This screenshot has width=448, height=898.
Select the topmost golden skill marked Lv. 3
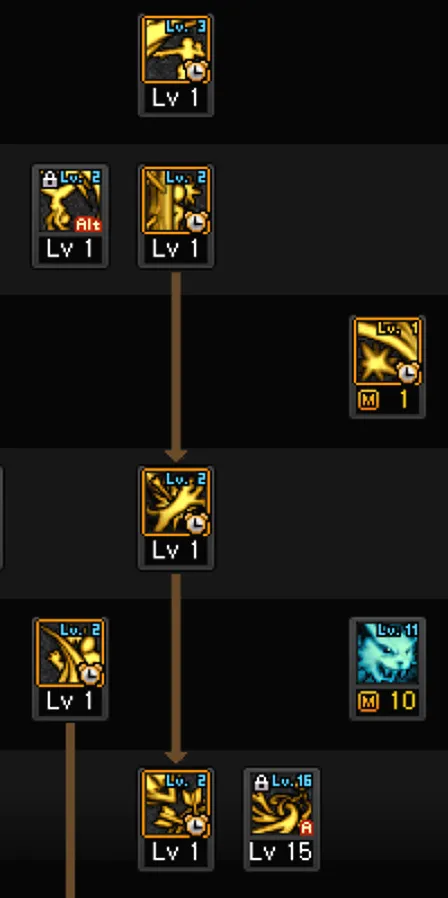(176, 49)
